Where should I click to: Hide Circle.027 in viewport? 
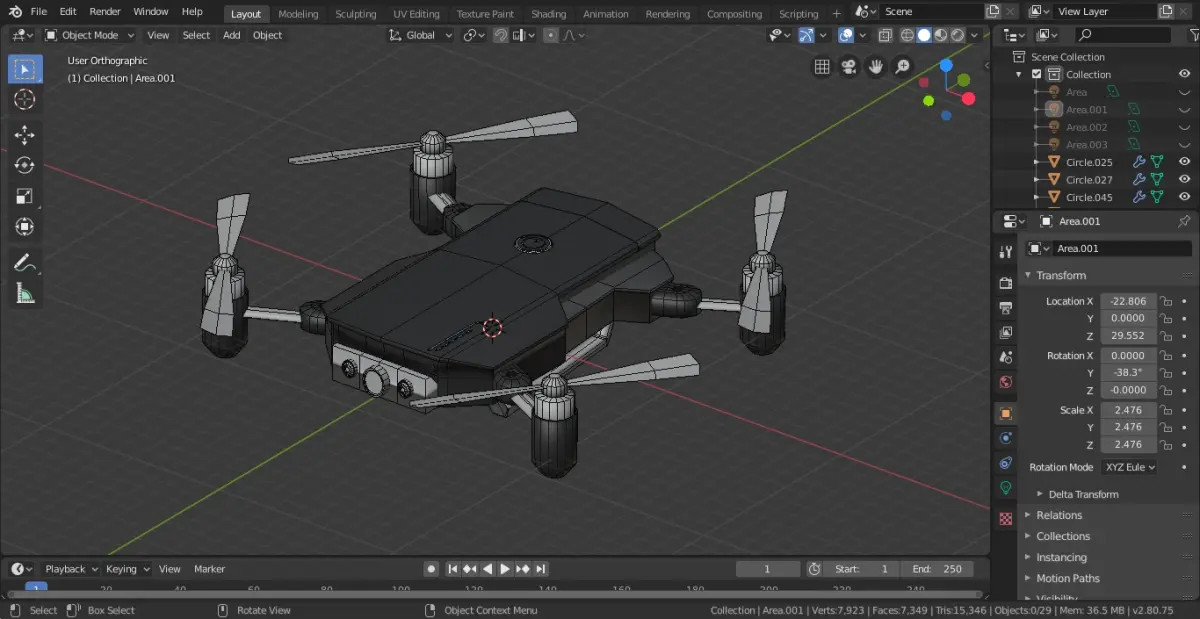[x=1184, y=180]
